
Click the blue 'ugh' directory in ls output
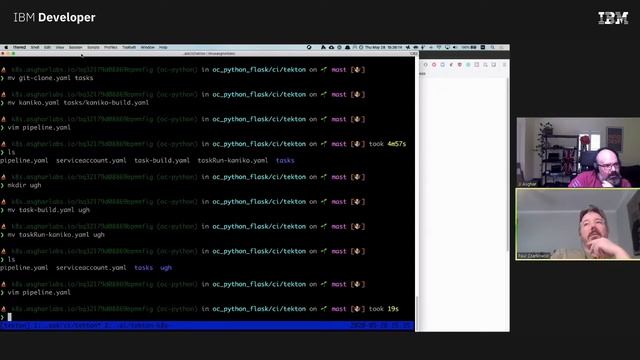point(166,268)
